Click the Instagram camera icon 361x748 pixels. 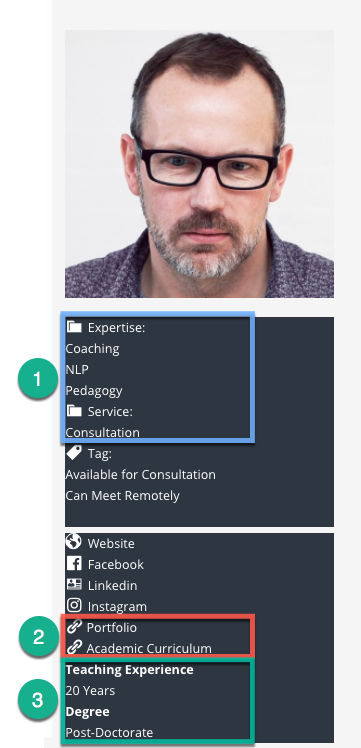(x=74, y=605)
